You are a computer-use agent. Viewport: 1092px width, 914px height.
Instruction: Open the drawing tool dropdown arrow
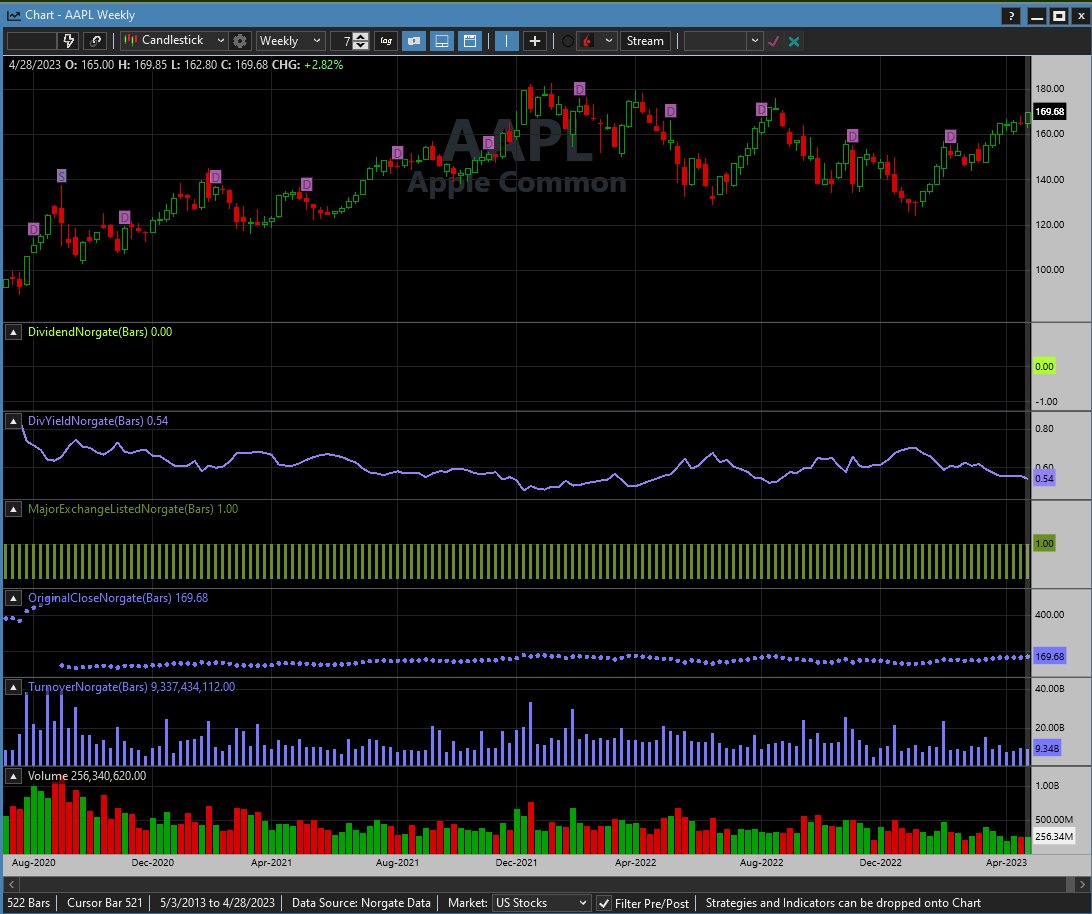(x=609, y=41)
